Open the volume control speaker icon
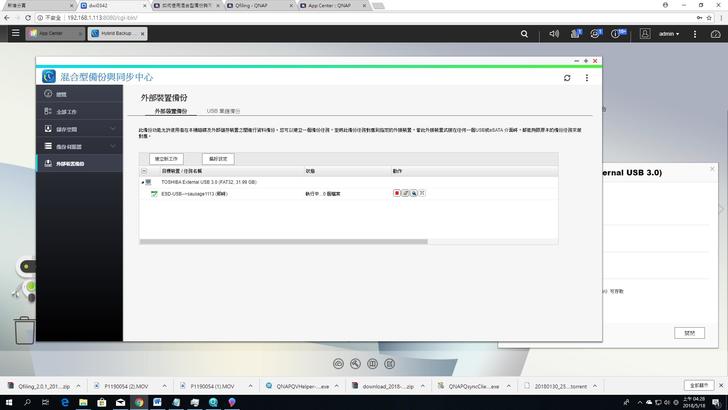 pyautogui.click(x=554, y=34)
